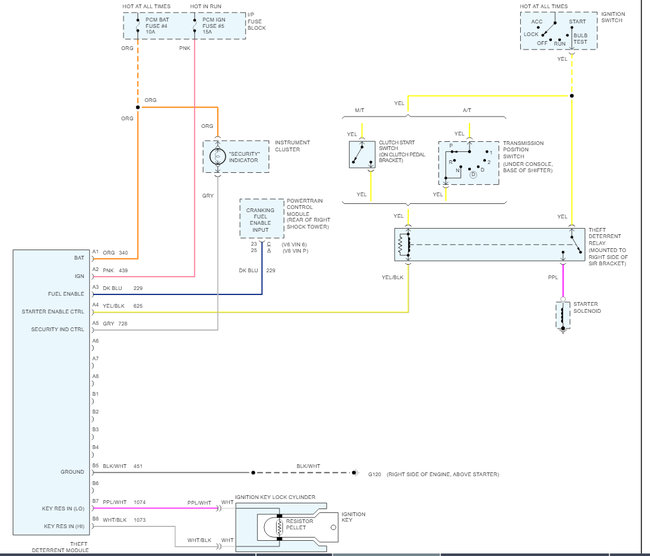
Task: Click the 'SECURITY IND CTRL' terminal label
Action: point(57,330)
